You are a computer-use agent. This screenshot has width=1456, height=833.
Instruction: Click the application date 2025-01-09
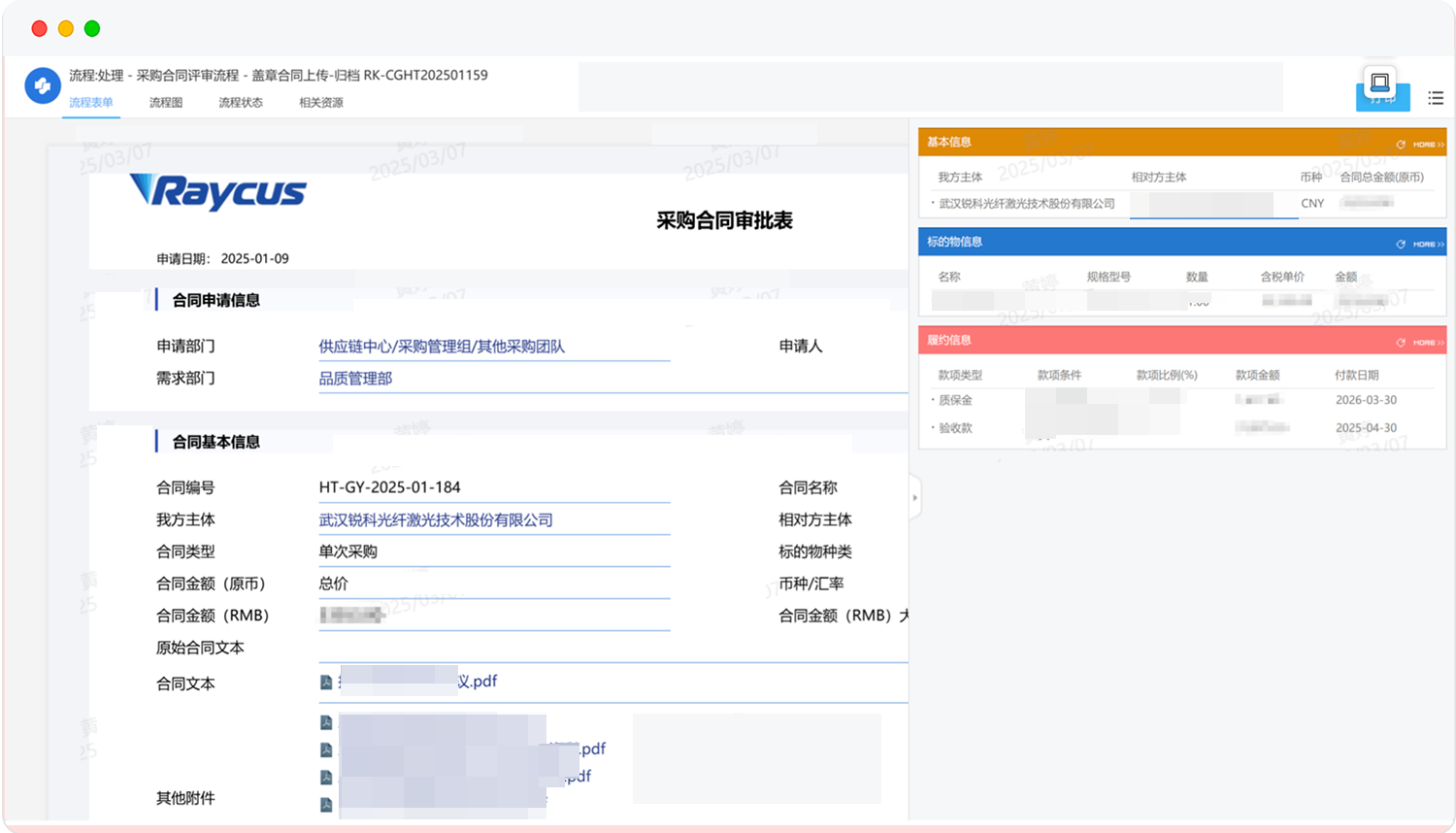[254, 258]
